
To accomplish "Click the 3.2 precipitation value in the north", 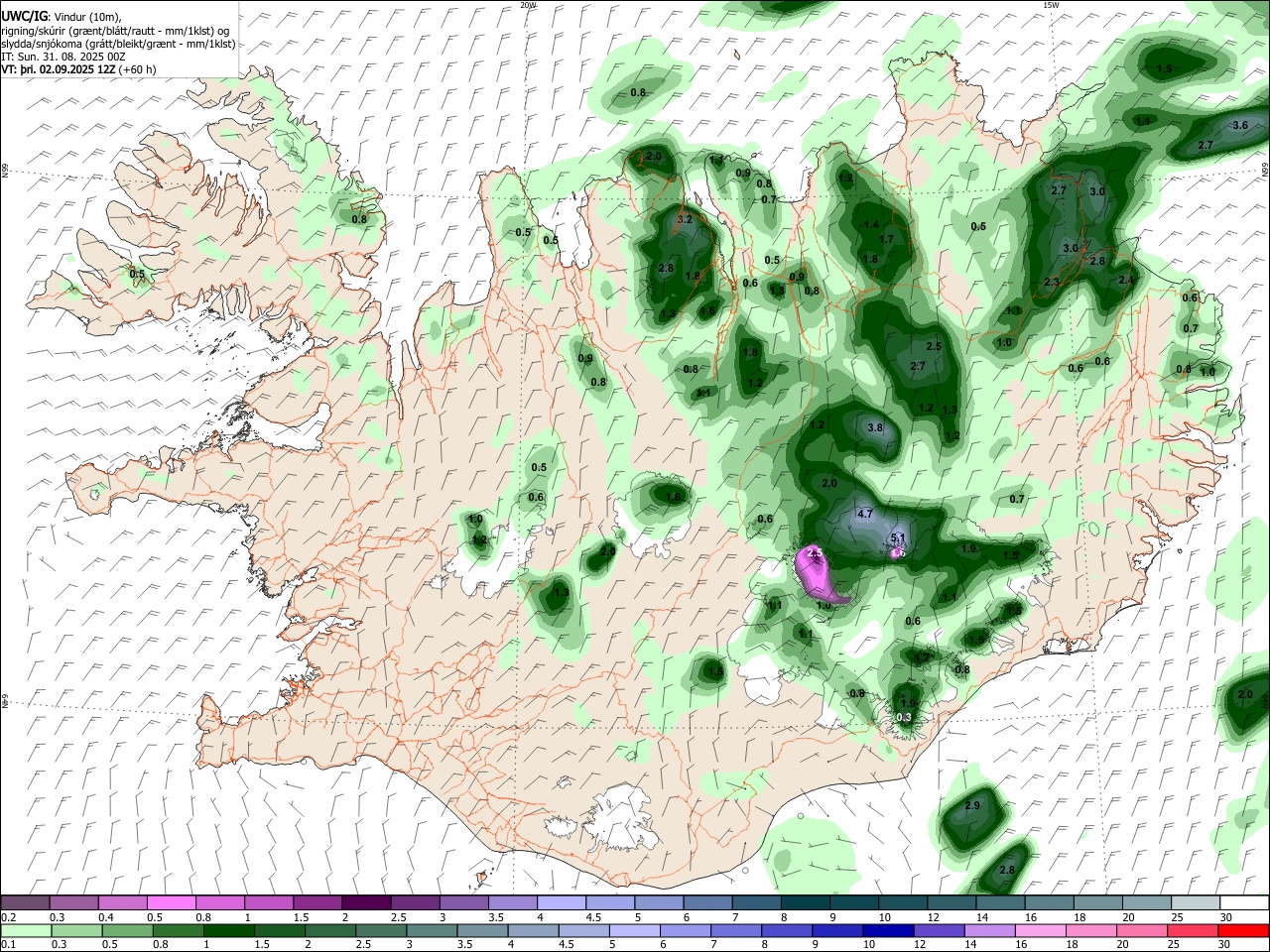I will [x=684, y=219].
